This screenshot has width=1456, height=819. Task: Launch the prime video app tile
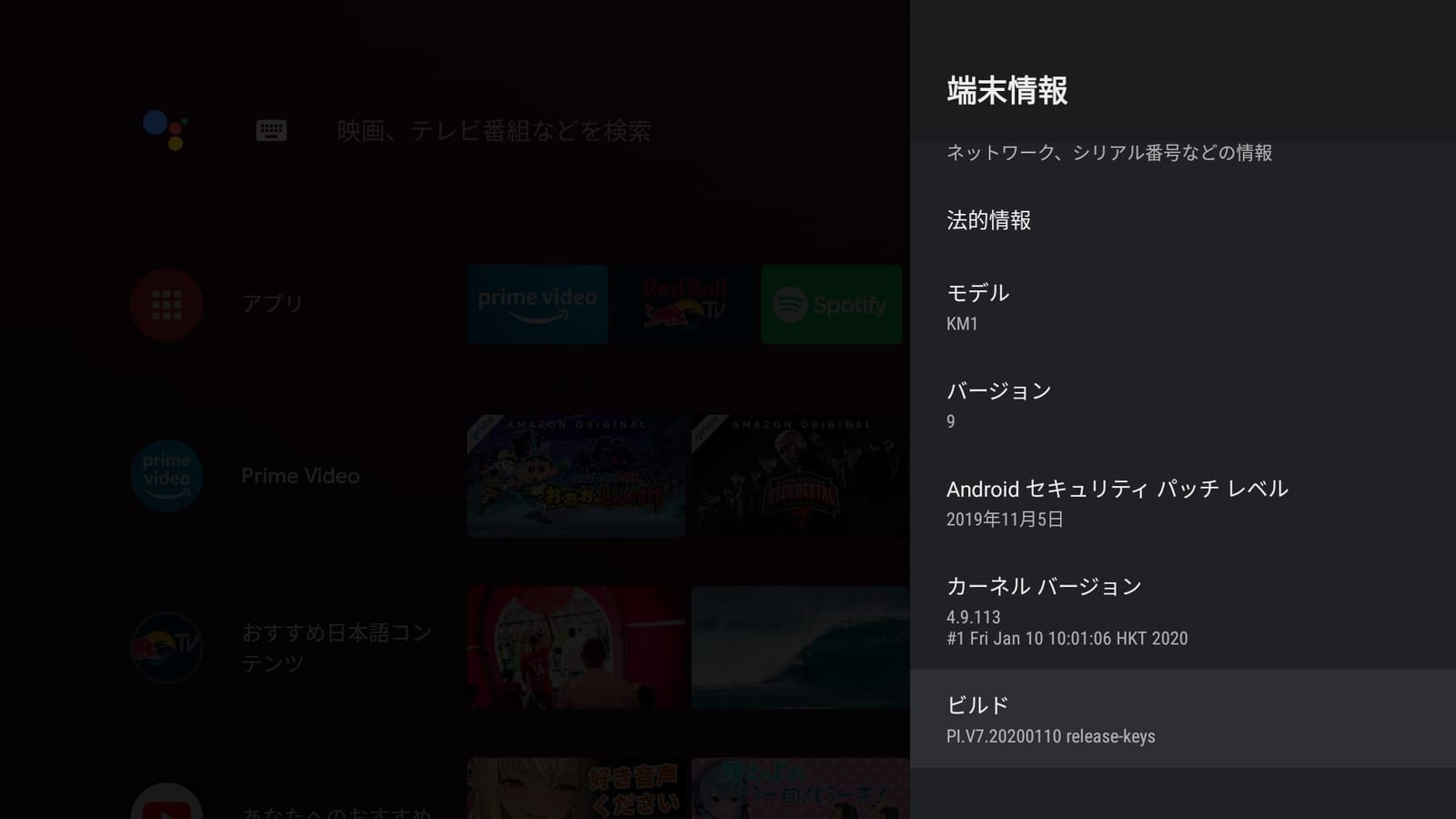pyautogui.click(x=537, y=305)
